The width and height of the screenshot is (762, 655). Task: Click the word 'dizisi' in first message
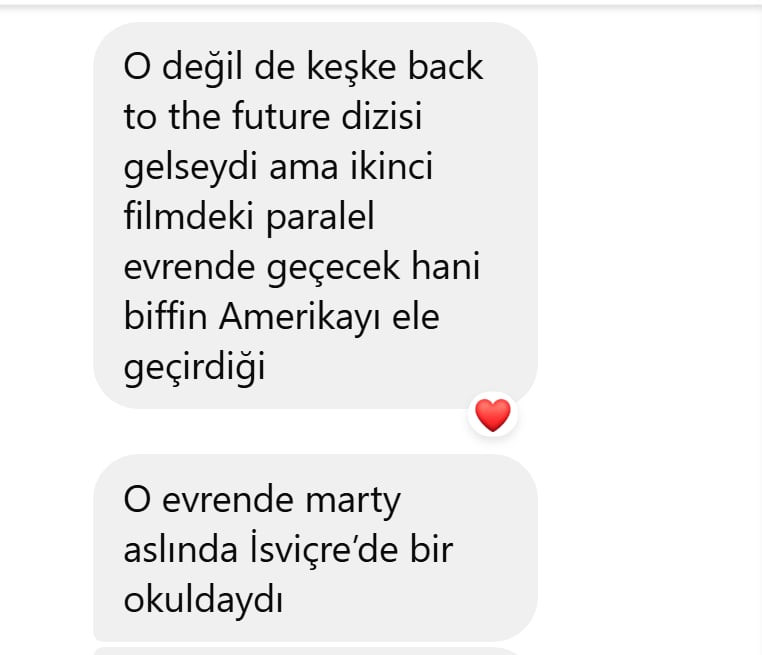click(382, 116)
